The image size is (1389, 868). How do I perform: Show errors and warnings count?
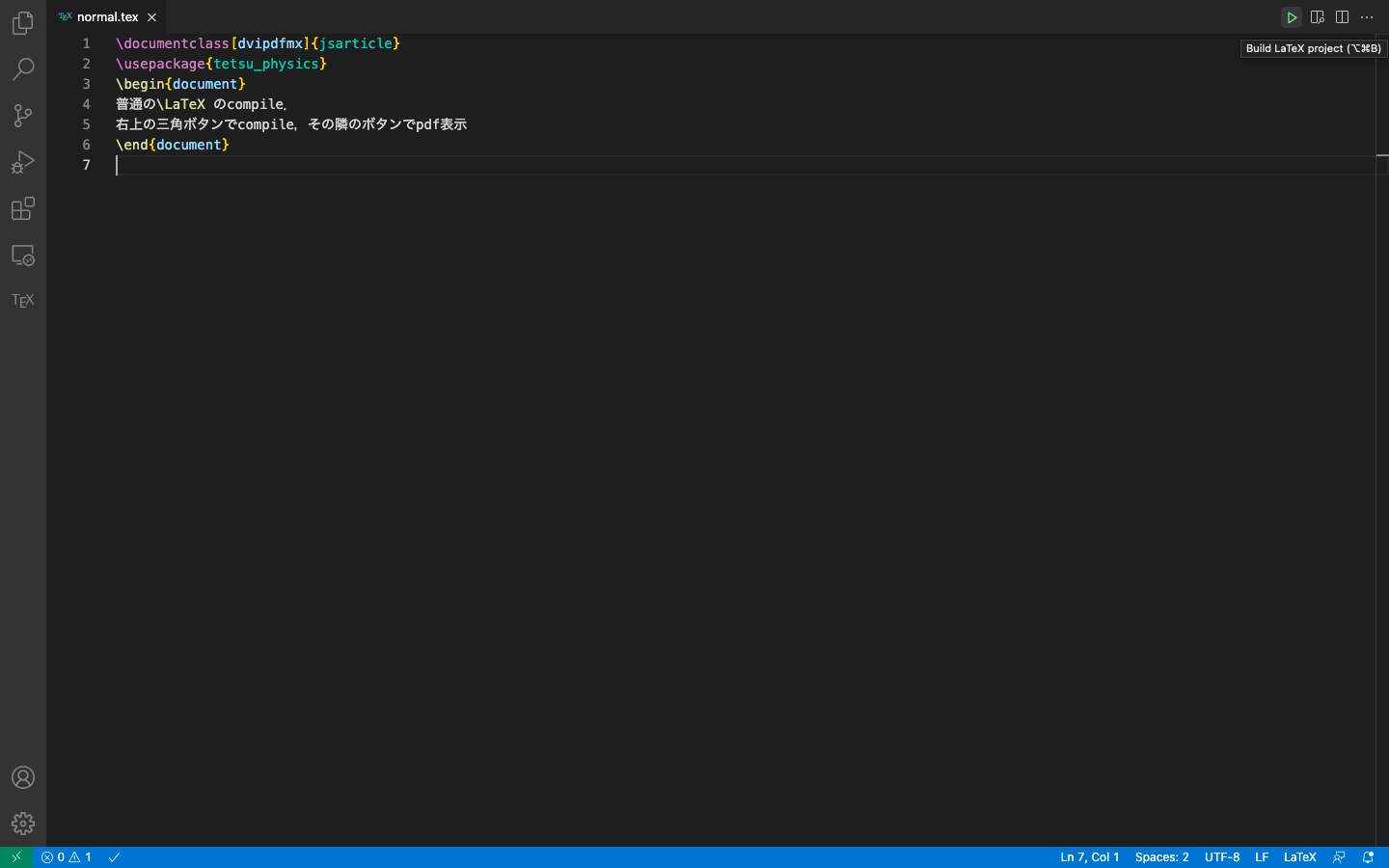[67, 857]
